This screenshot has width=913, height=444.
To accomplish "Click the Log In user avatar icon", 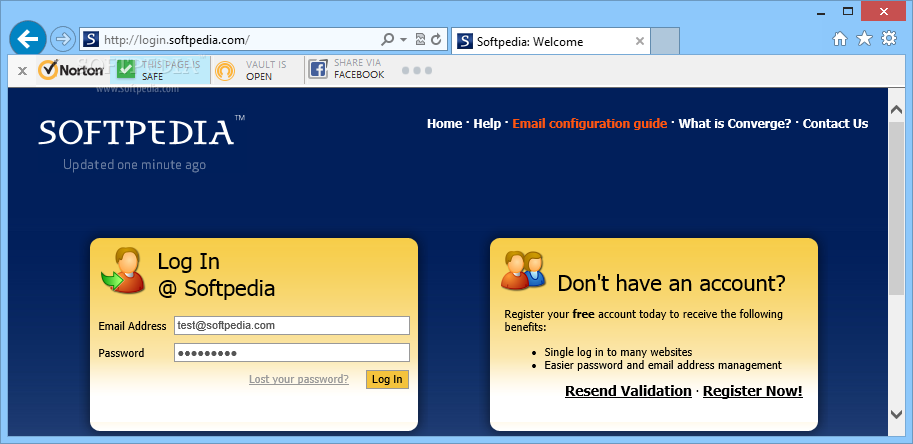I will pos(123,270).
